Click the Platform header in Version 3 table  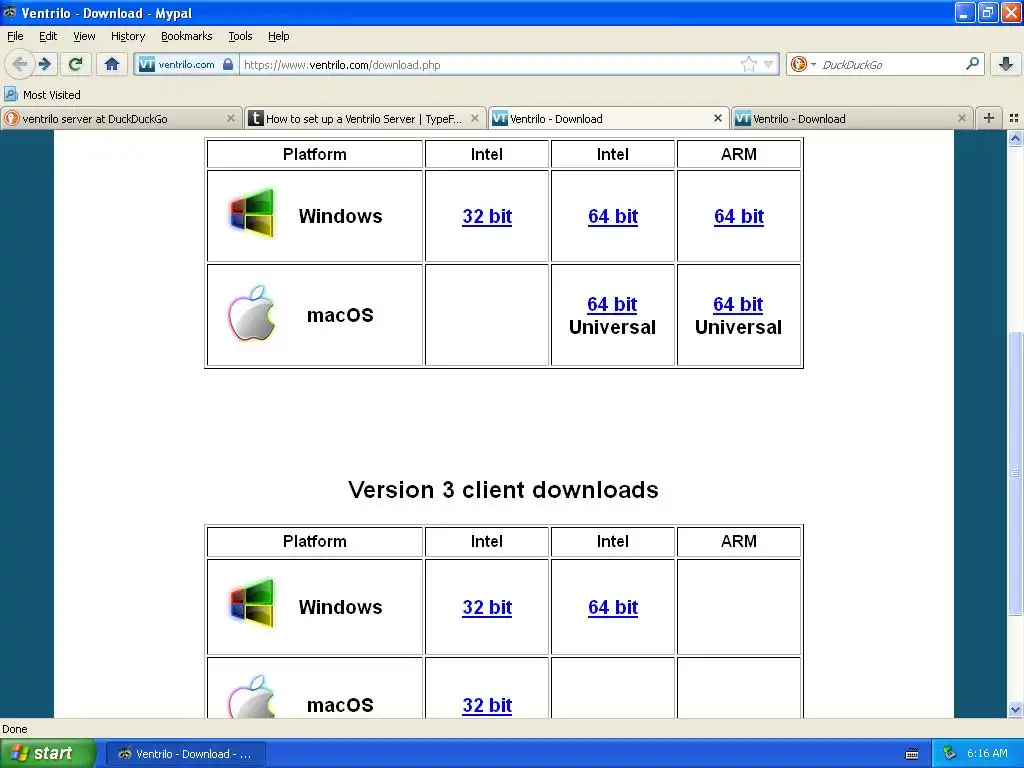pyautogui.click(x=314, y=541)
